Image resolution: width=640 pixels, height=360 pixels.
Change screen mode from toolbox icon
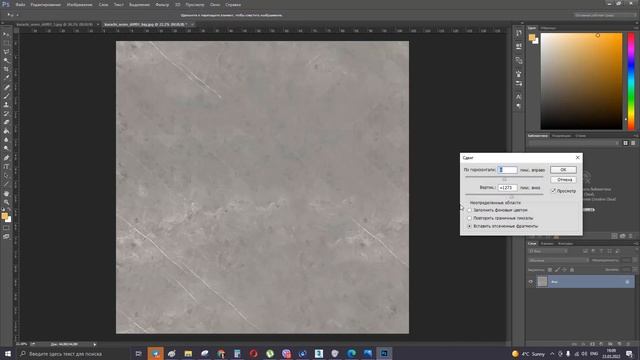(x=6, y=237)
